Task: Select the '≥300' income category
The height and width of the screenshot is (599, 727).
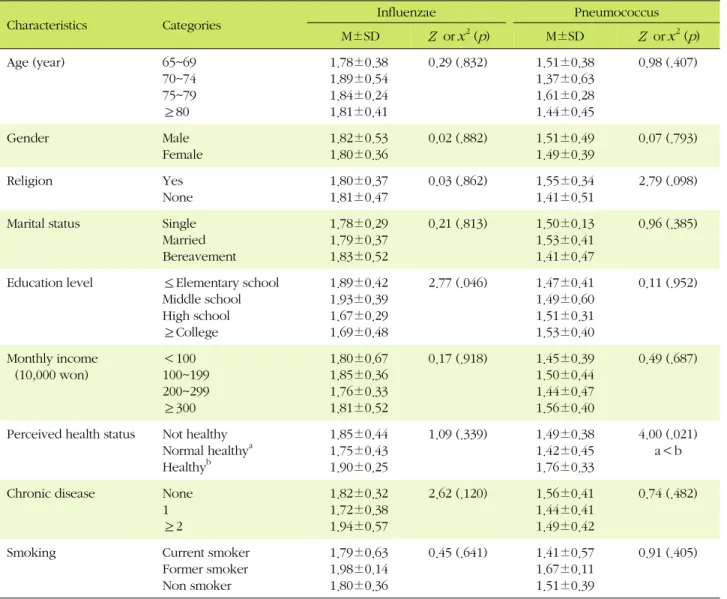Action: coord(179,408)
